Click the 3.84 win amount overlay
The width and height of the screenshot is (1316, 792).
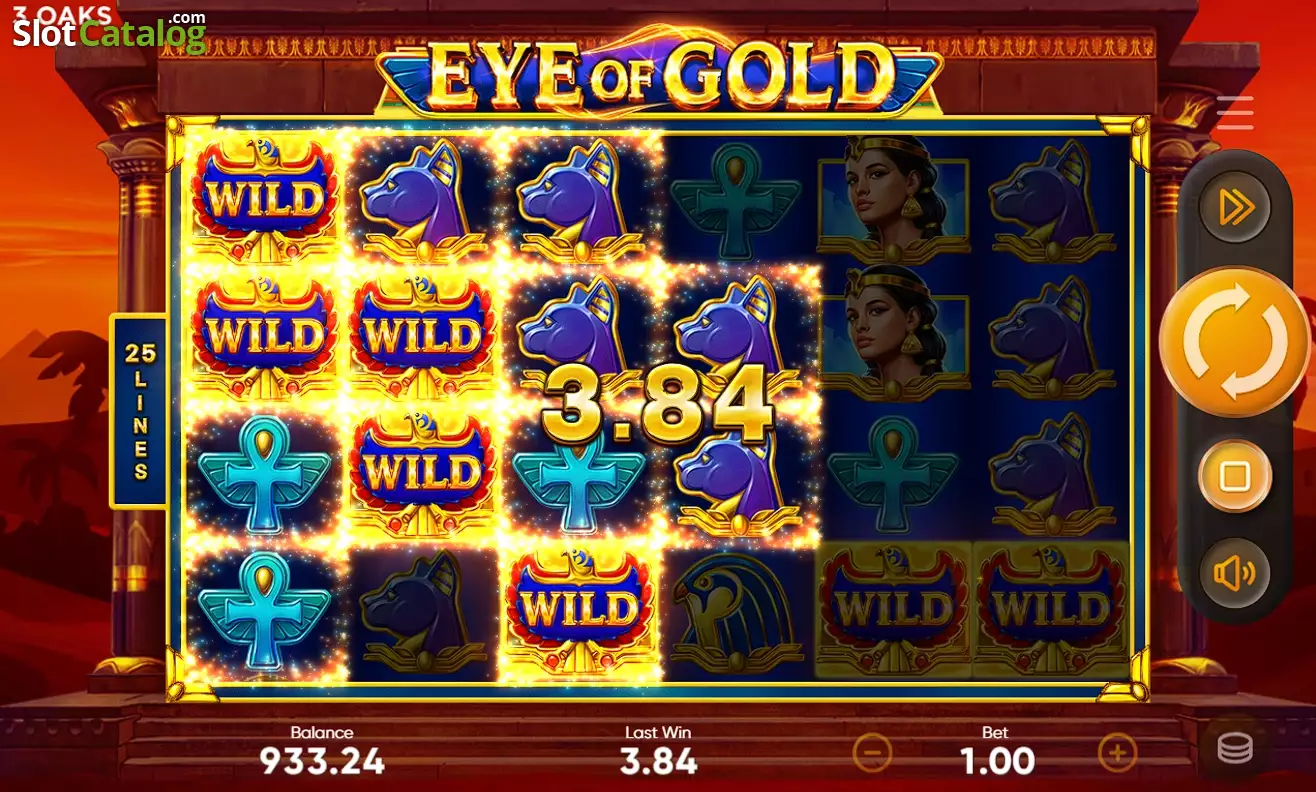coord(657,405)
